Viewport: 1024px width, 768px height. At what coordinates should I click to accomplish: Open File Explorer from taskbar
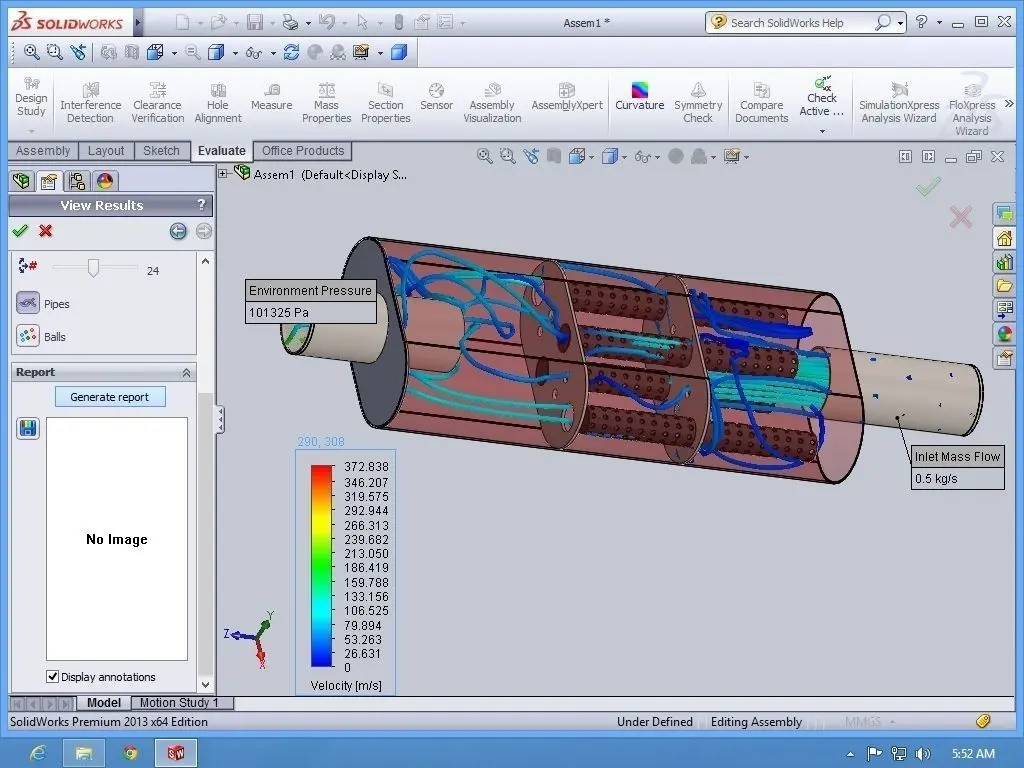84,753
